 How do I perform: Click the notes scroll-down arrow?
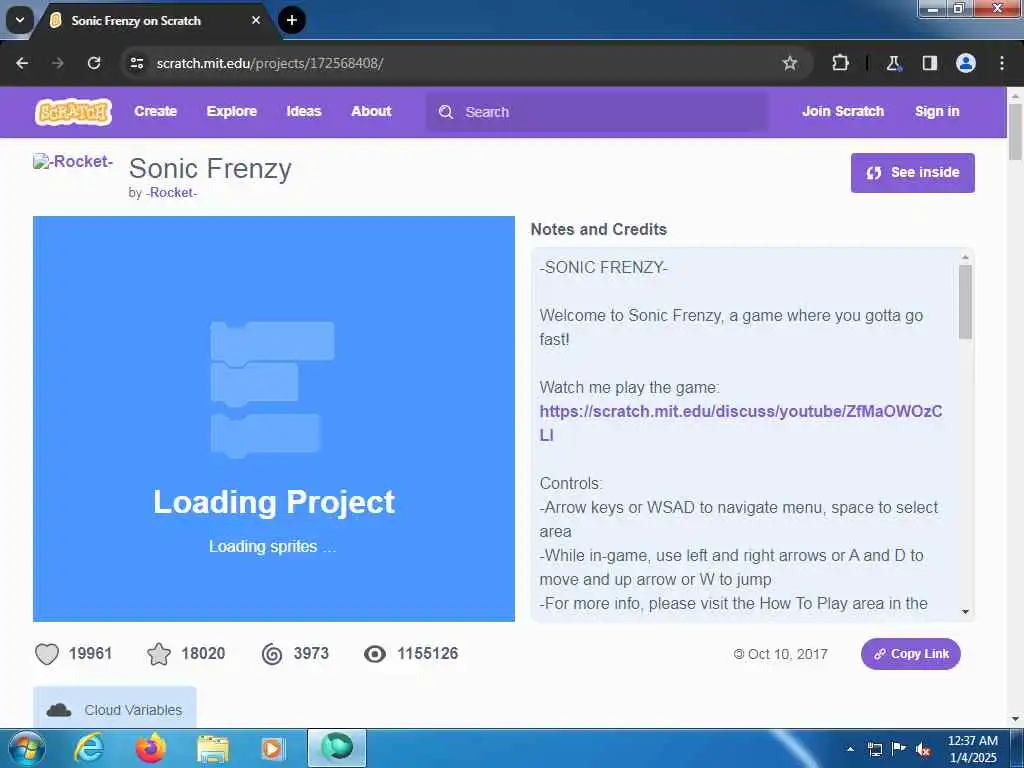tap(965, 612)
